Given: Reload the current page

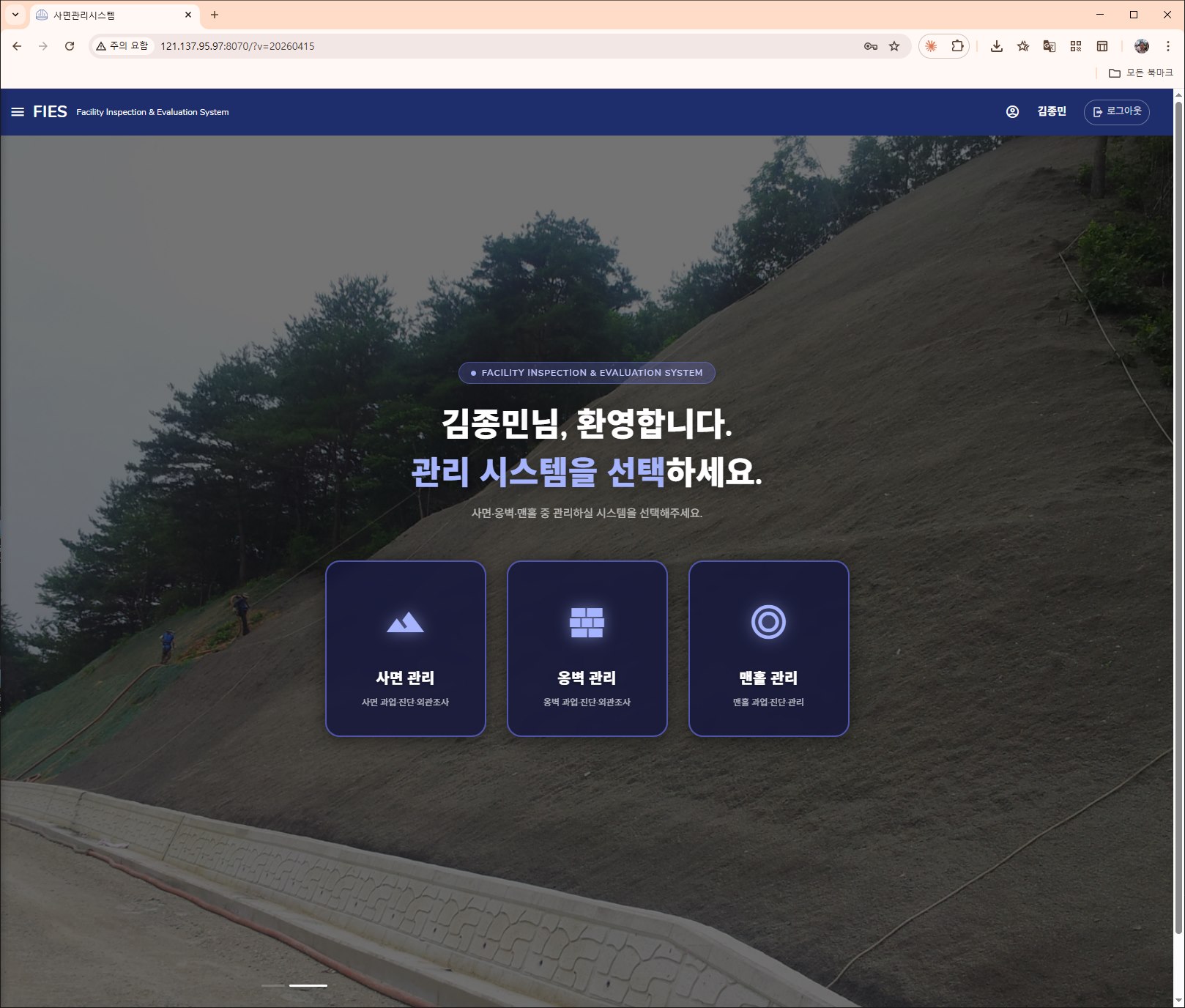Looking at the screenshot, I should [x=70, y=46].
